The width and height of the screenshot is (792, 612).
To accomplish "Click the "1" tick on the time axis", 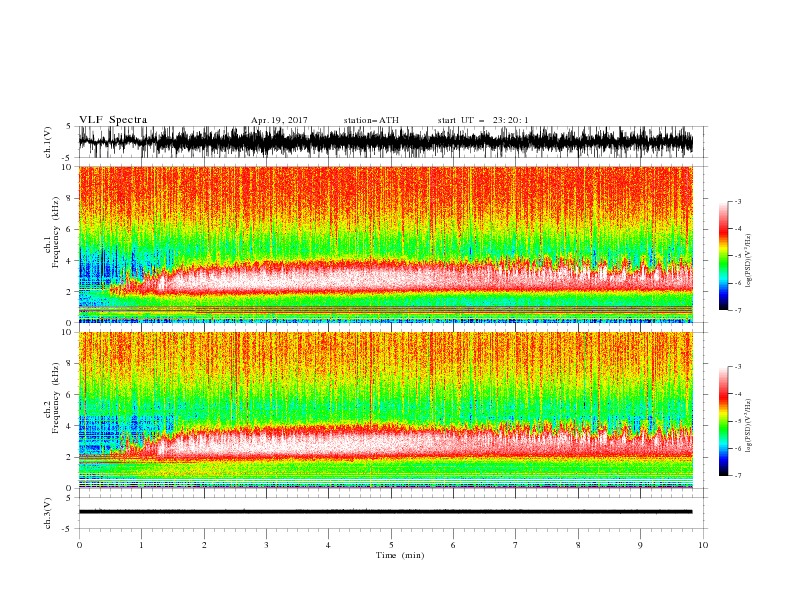I will click(x=141, y=545).
